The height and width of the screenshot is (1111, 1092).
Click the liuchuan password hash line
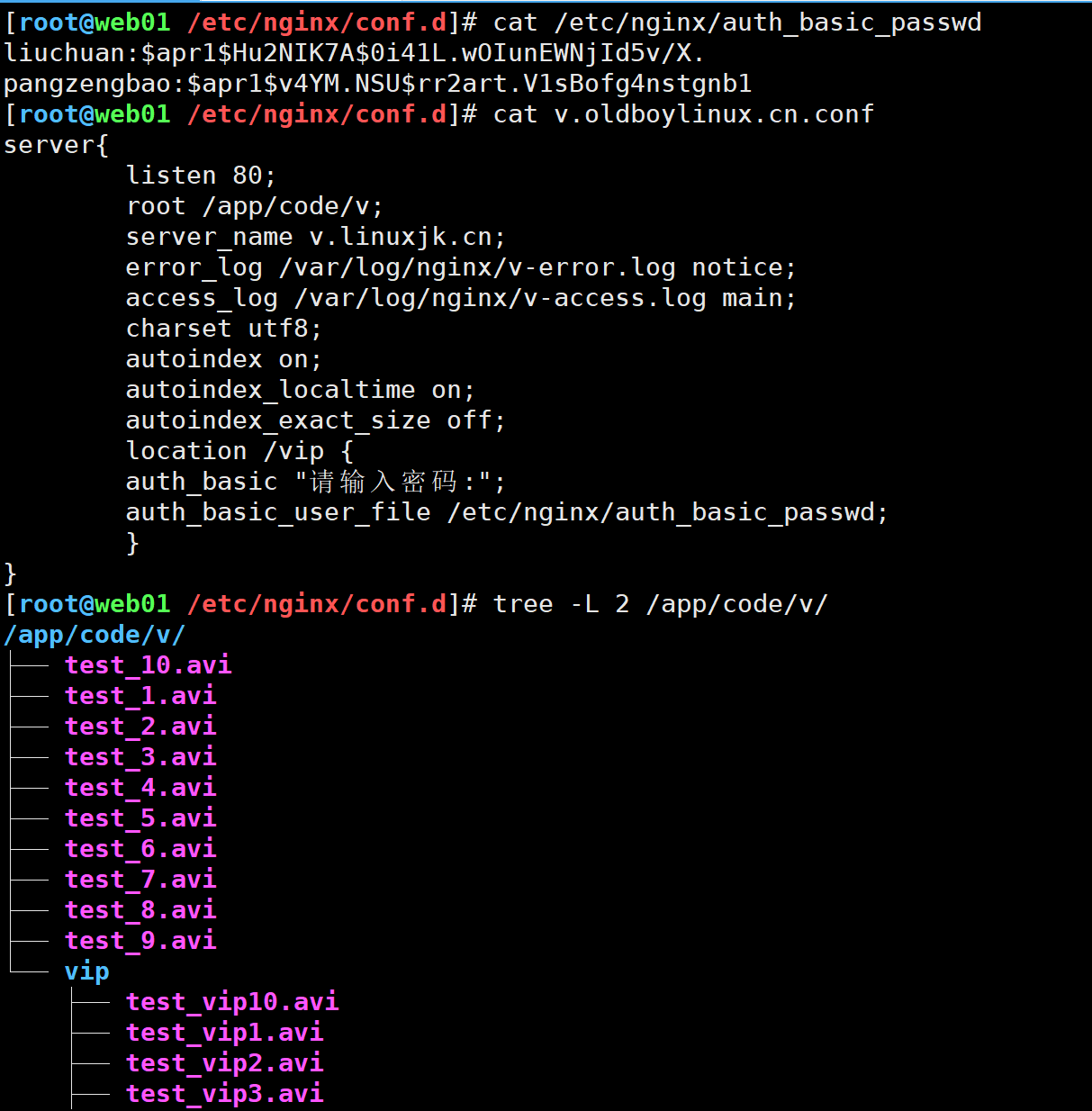pos(354,53)
